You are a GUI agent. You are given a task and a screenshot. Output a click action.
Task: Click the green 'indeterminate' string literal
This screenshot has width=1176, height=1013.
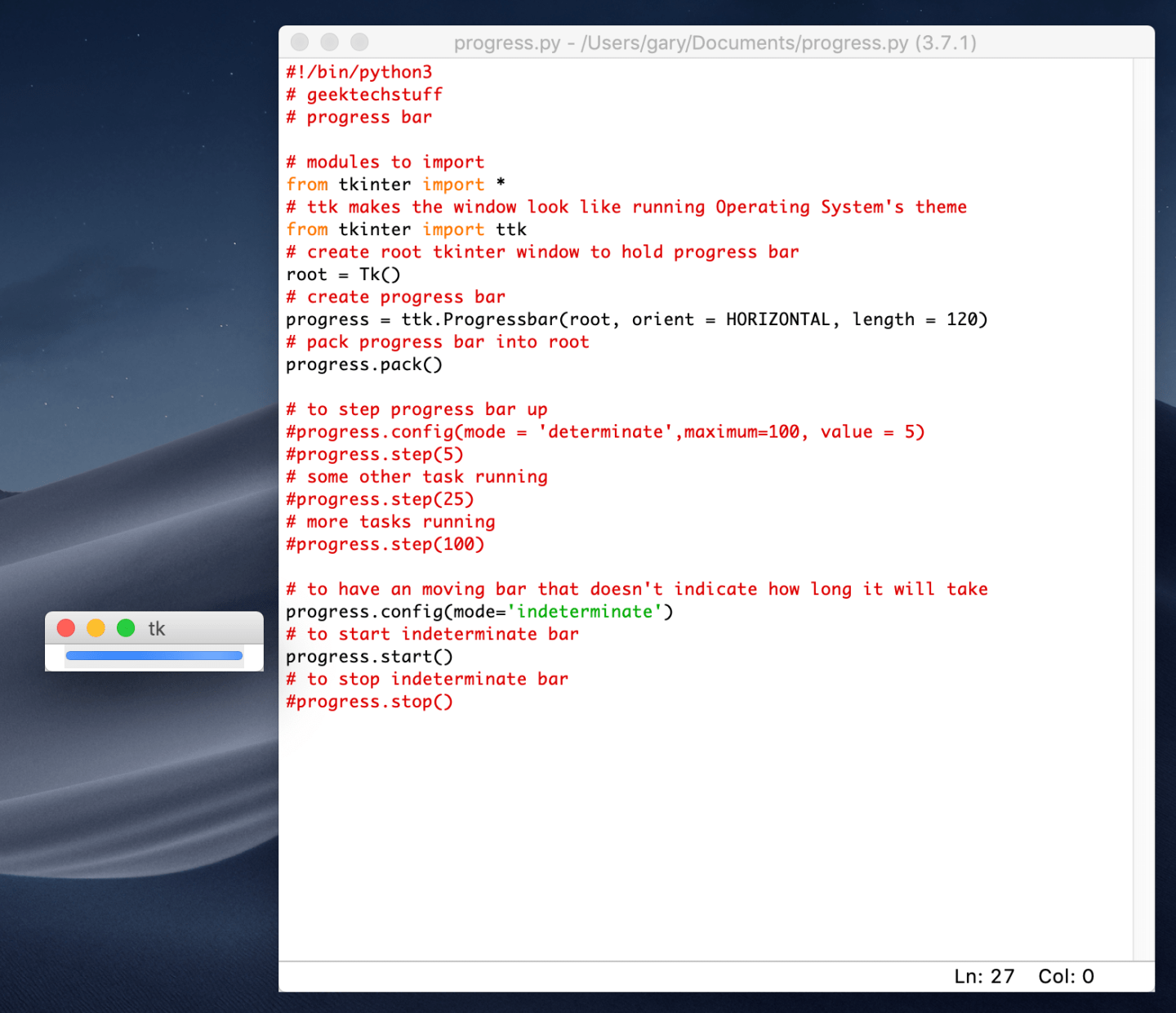coord(585,612)
